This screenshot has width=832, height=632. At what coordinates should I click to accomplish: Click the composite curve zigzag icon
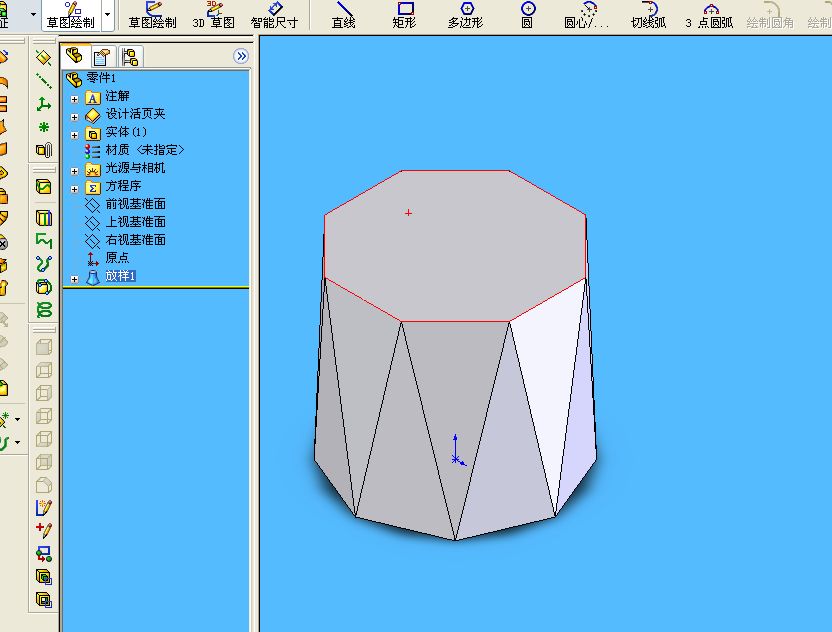(44, 240)
